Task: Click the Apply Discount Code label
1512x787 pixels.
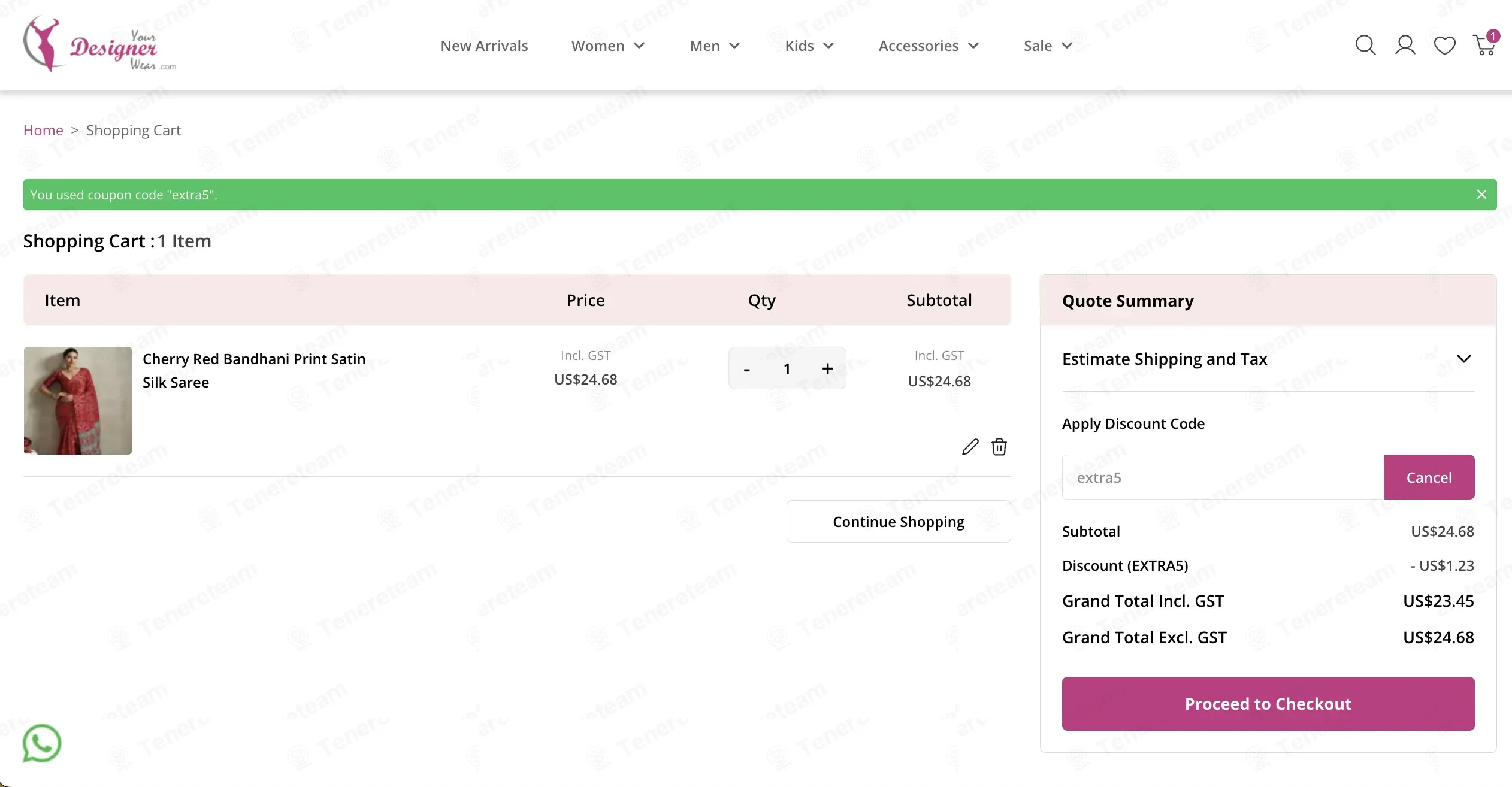Action: (1133, 423)
